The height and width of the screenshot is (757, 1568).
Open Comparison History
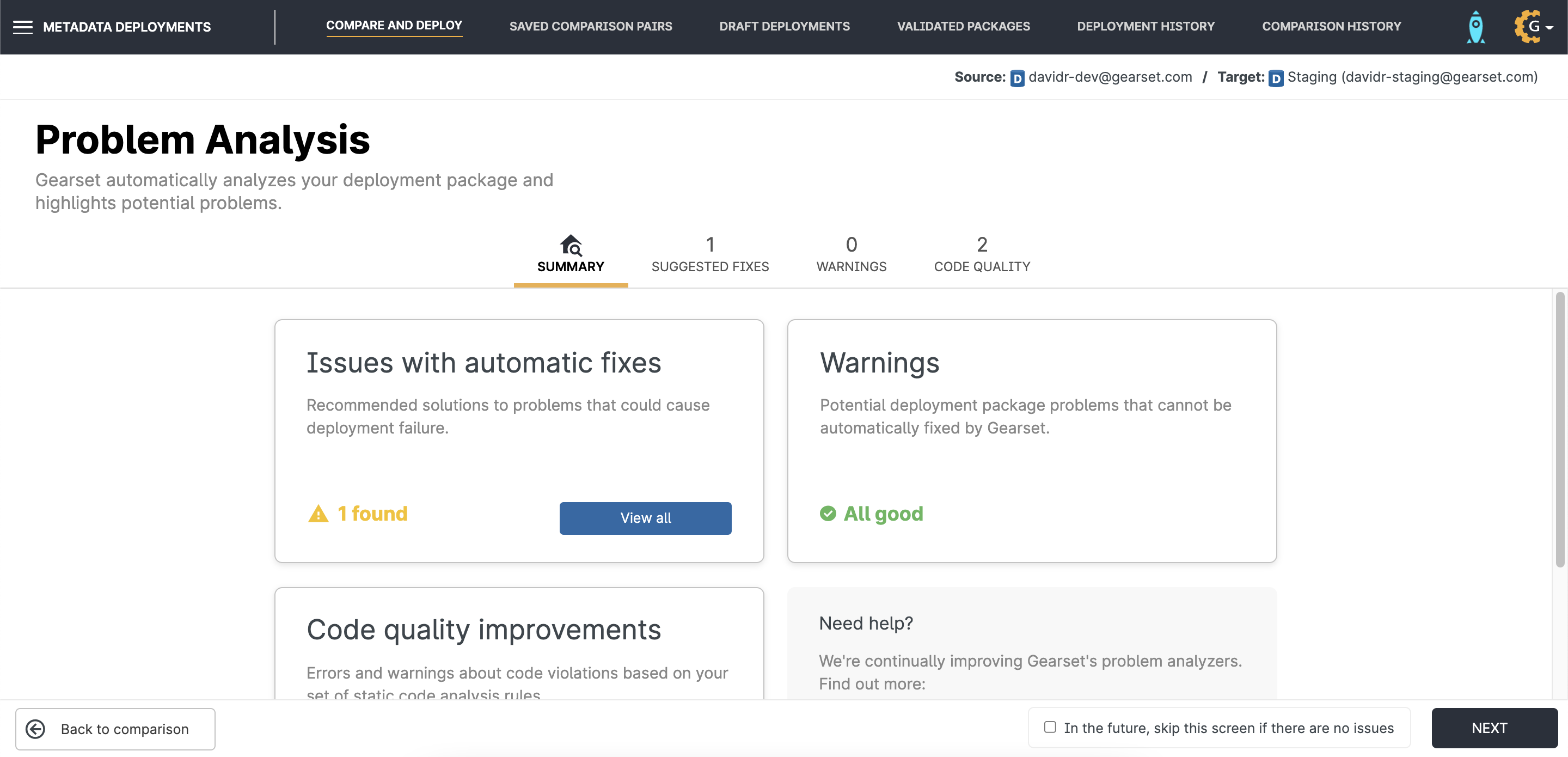1331,26
